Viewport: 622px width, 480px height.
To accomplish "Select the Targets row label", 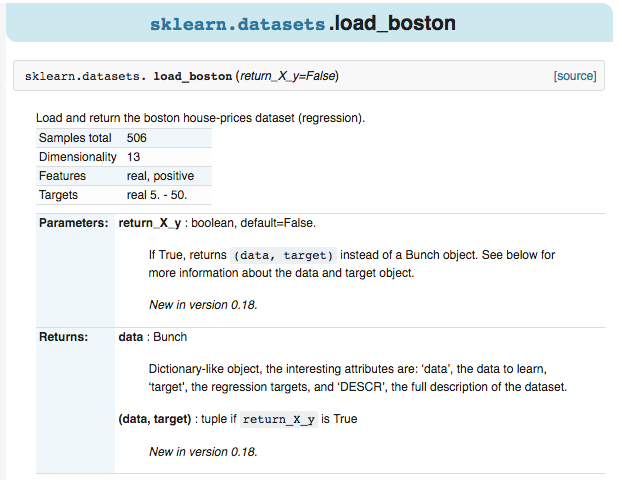I will point(58,195).
